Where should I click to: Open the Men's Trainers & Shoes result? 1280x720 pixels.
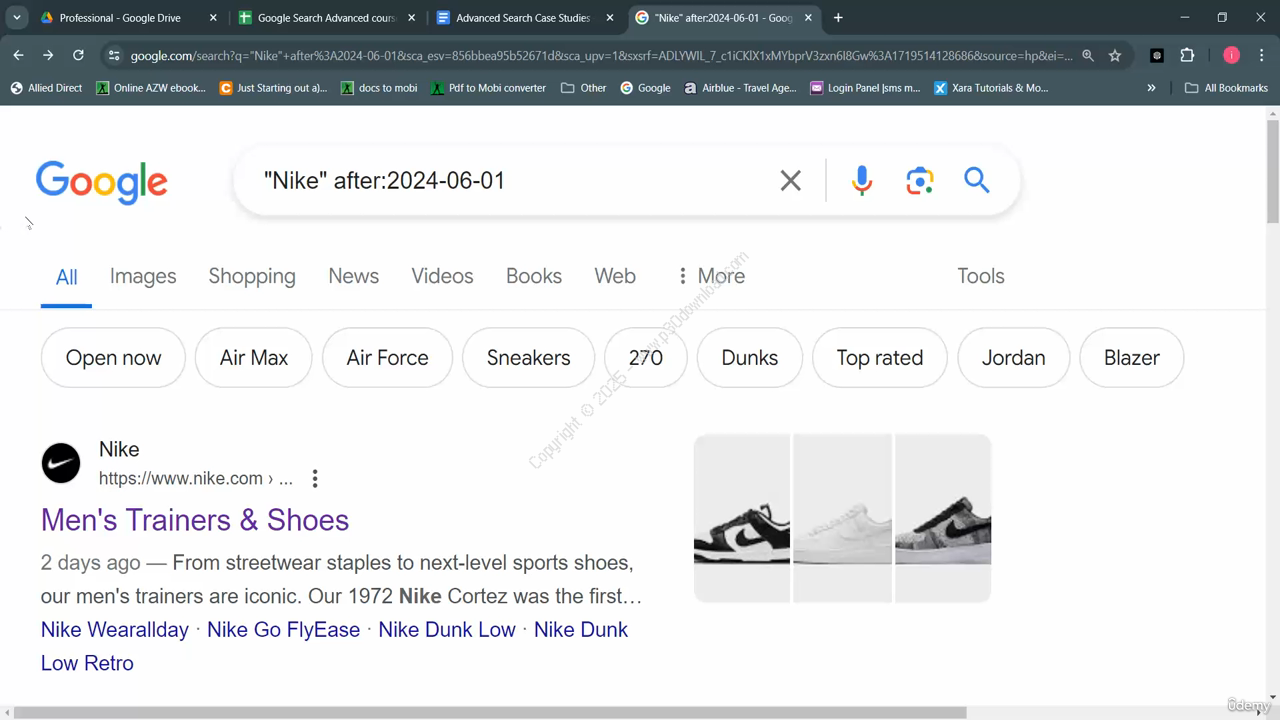(195, 520)
